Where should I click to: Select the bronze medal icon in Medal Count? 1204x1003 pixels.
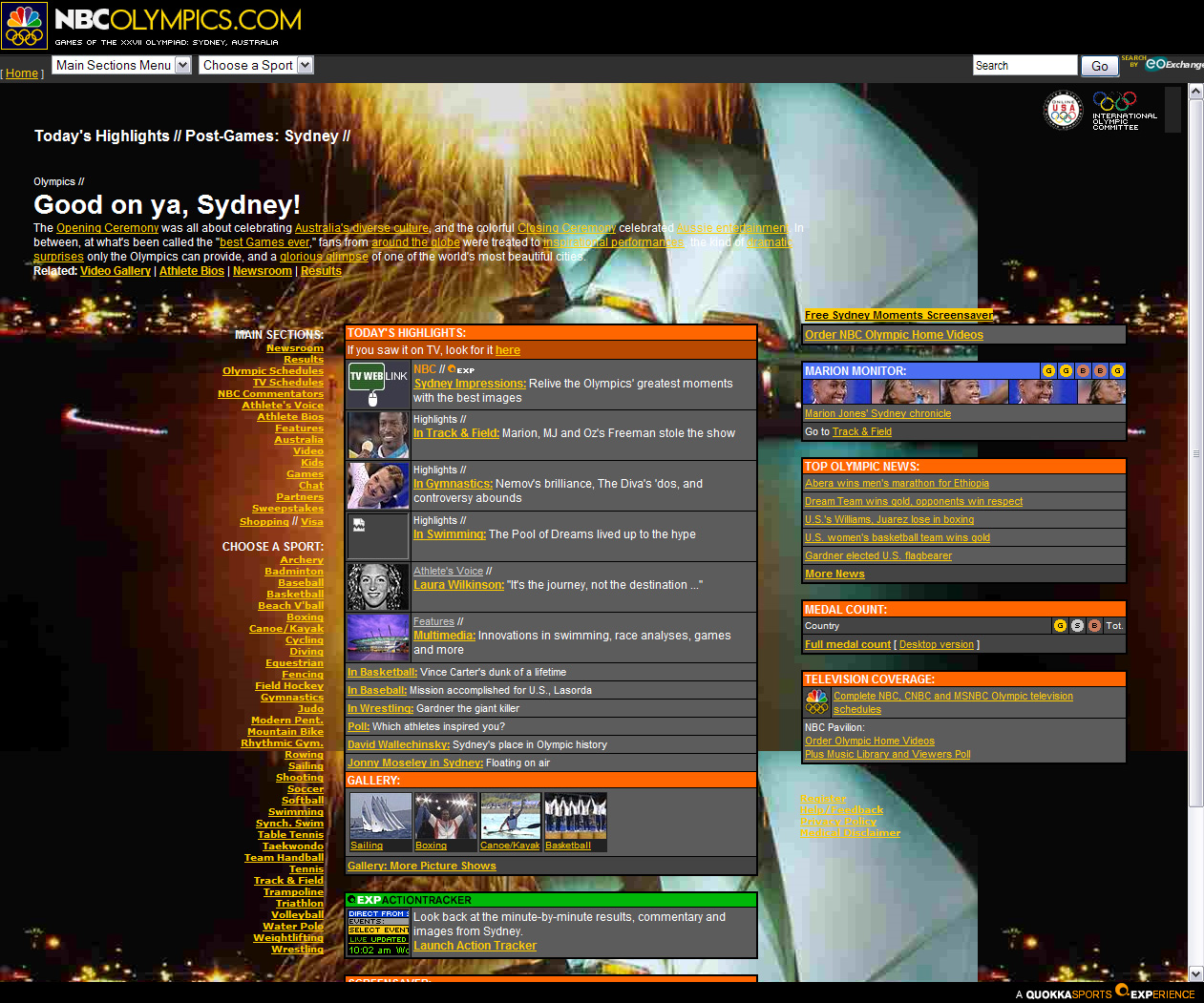(x=1094, y=626)
